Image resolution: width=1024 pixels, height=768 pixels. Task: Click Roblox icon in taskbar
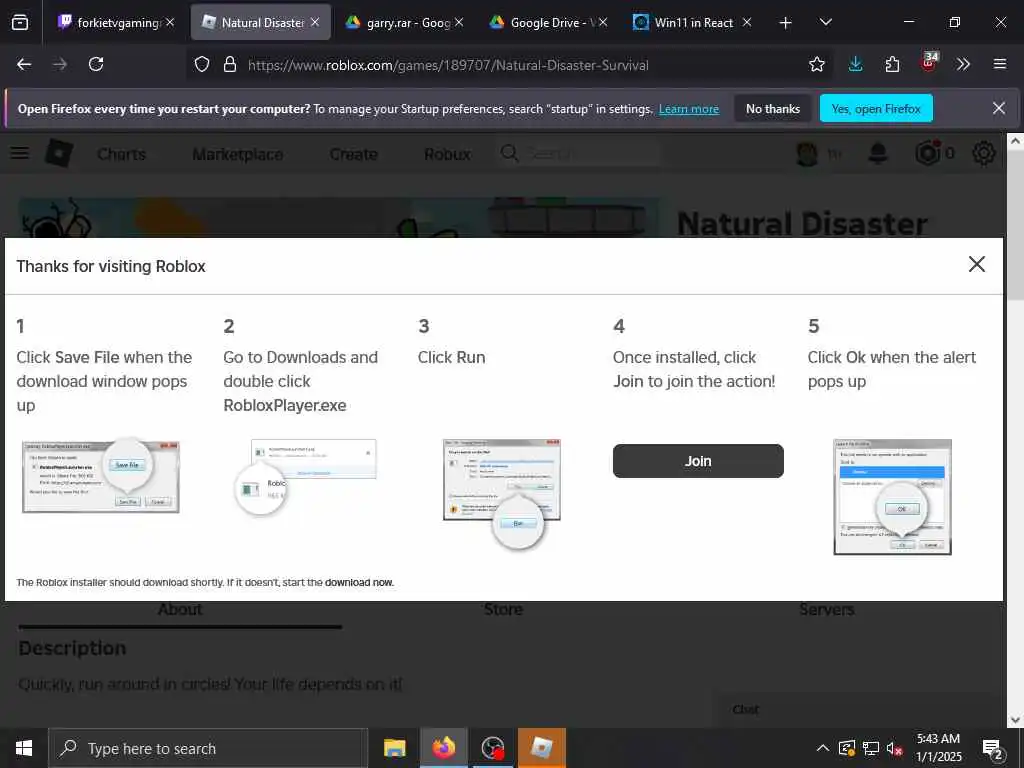[x=541, y=748]
